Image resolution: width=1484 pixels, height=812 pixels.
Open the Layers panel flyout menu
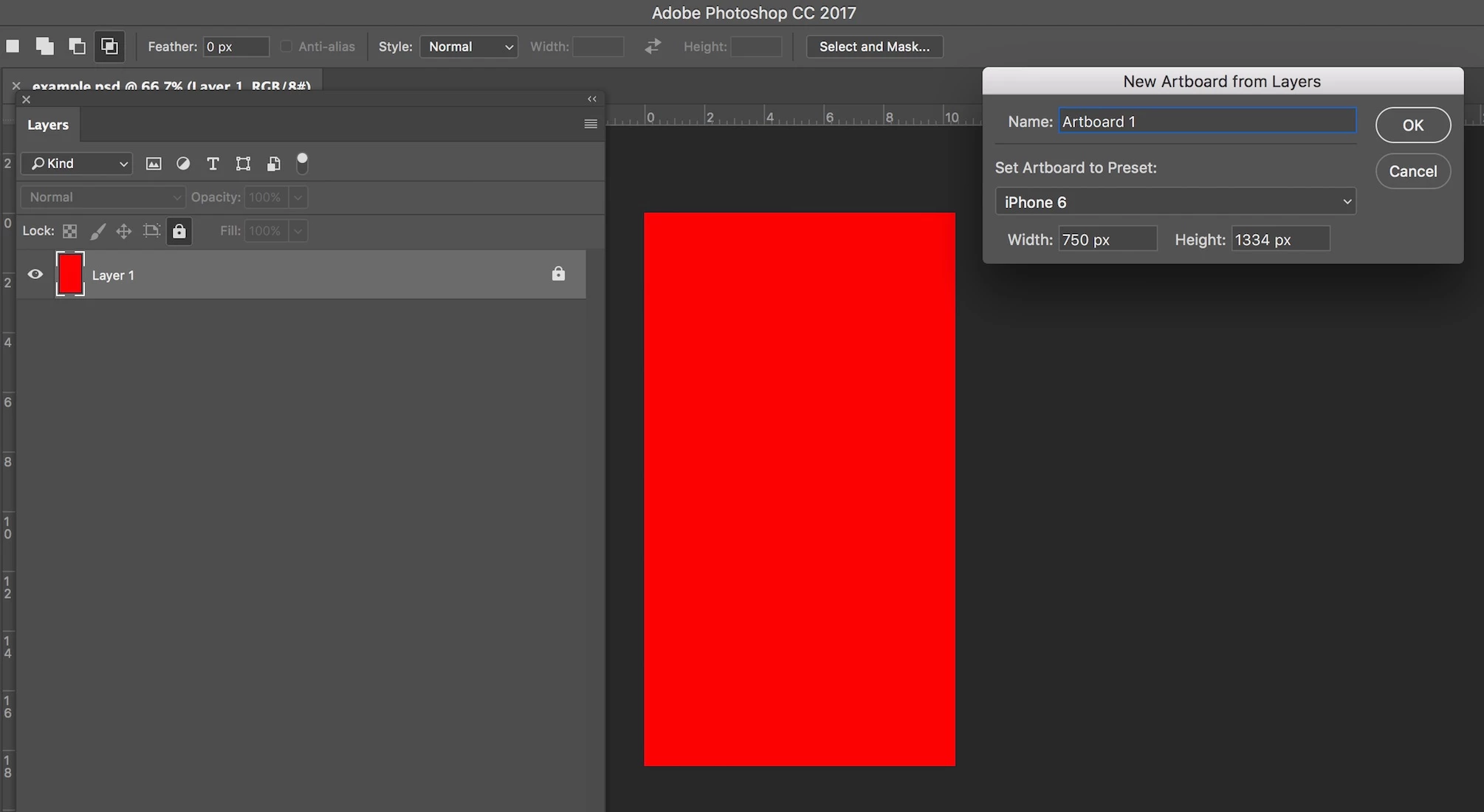[x=591, y=124]
